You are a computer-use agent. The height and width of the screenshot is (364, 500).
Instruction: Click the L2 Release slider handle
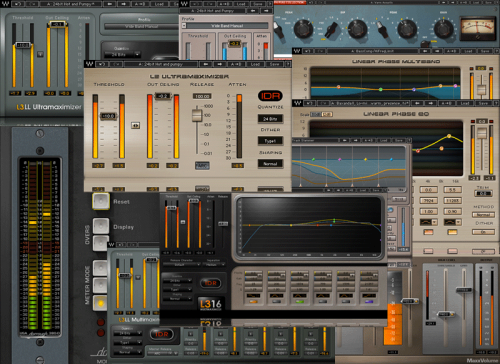click(197, 115)
